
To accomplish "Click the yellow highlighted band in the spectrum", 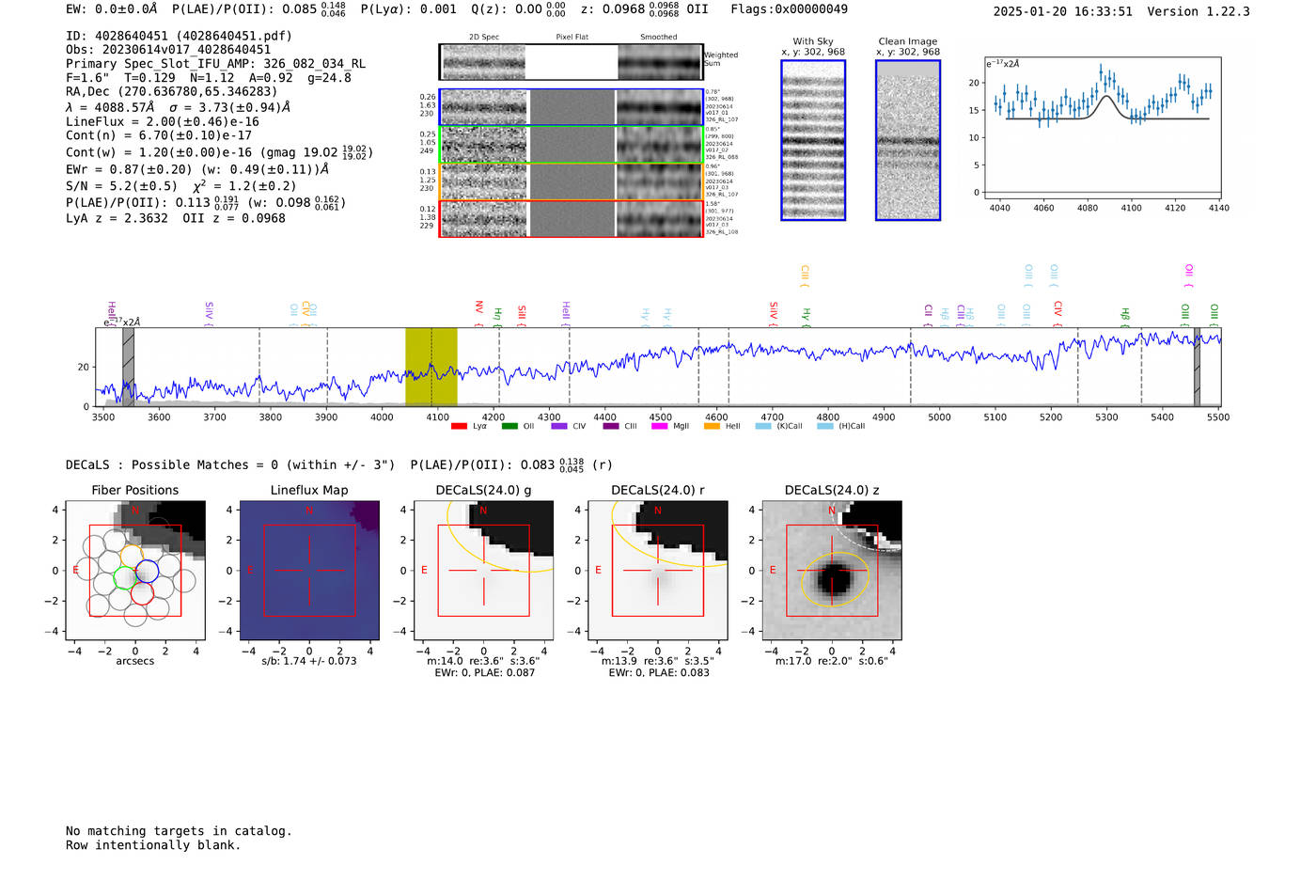I will 431,367.
